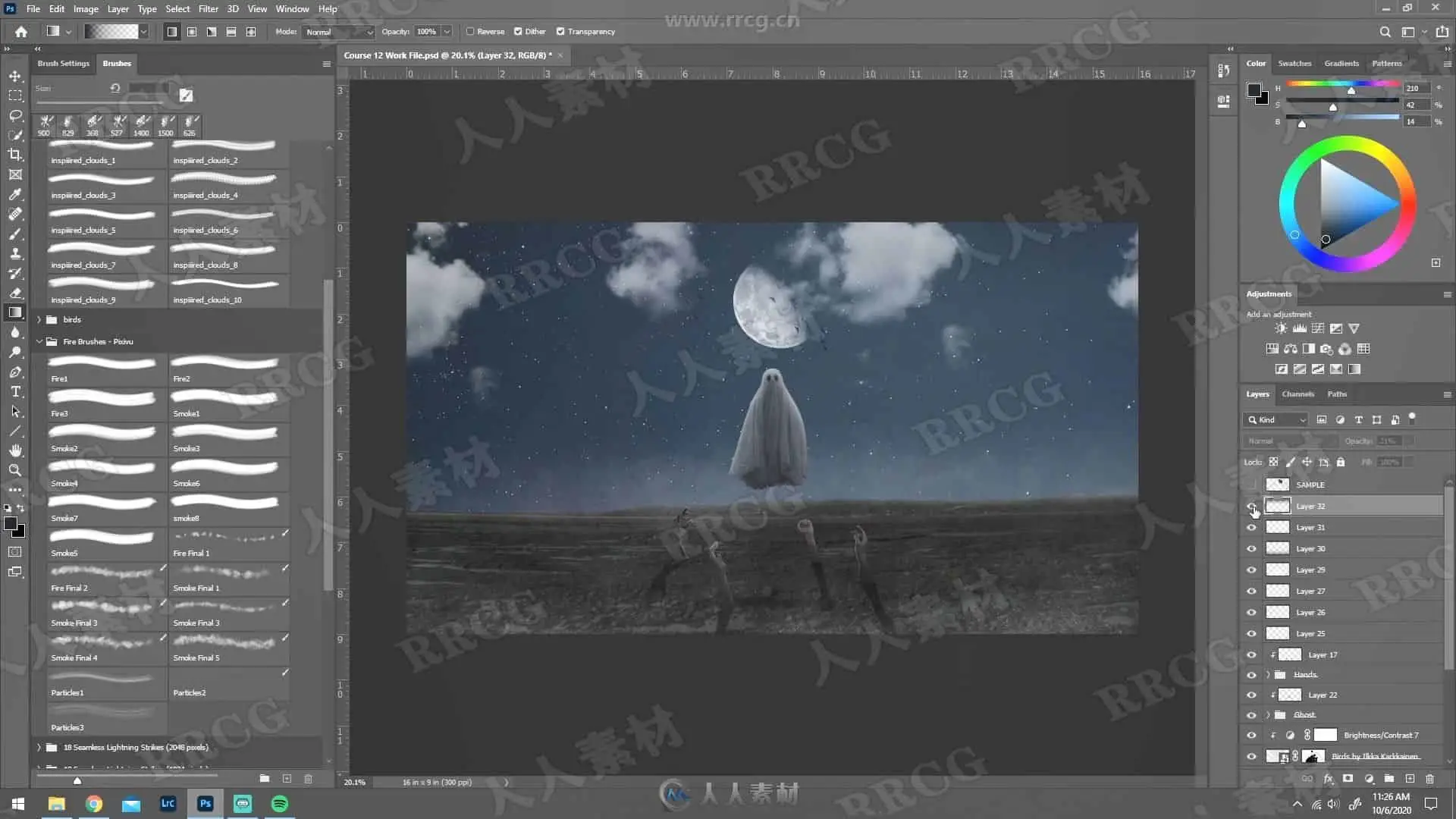Image resolution: width=1456 pixels, height=819 pixels.
Task: Hide the Hands group visibility
Action: pos(1251,674)
